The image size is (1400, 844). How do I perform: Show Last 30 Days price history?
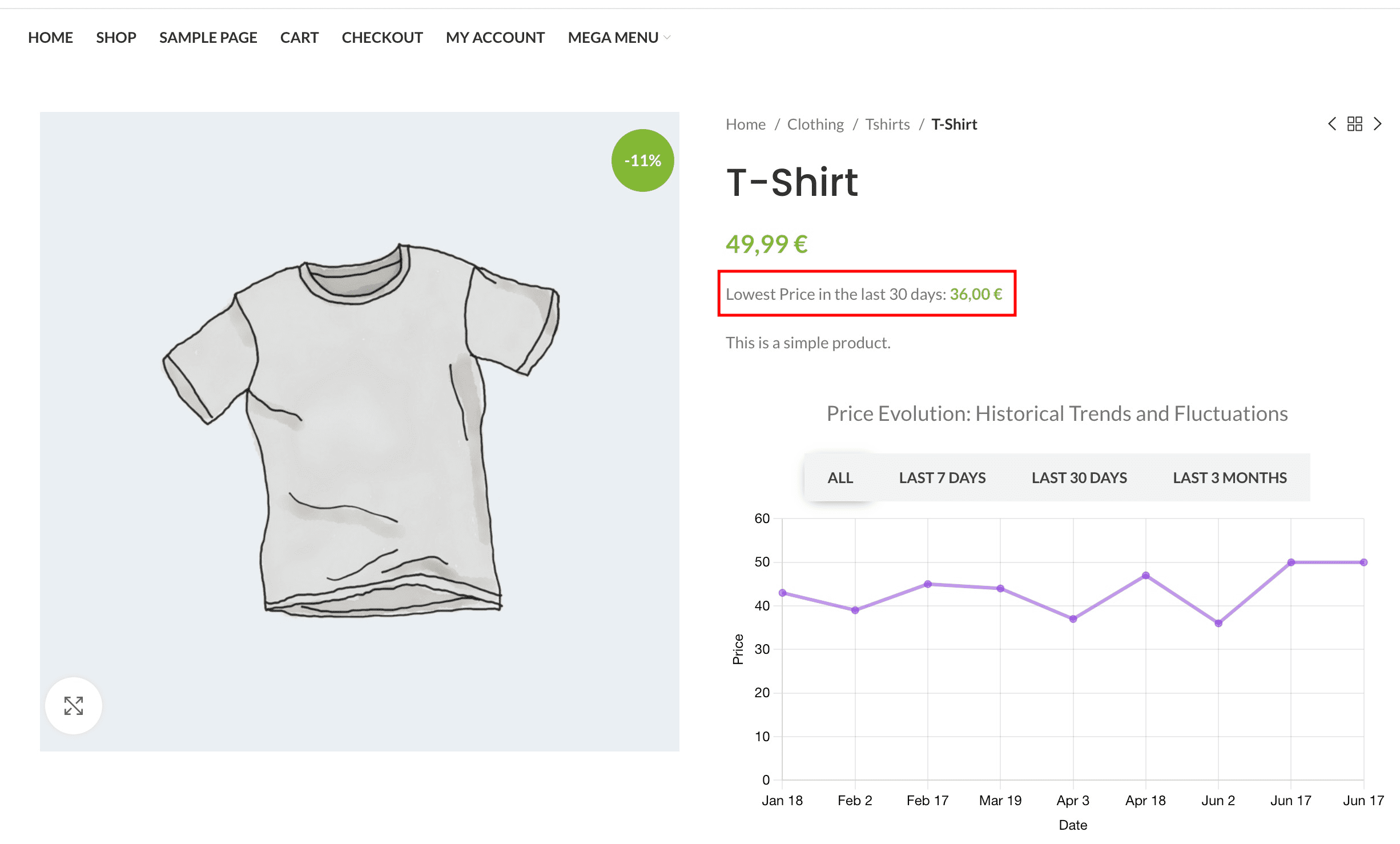coord(1079,478)
